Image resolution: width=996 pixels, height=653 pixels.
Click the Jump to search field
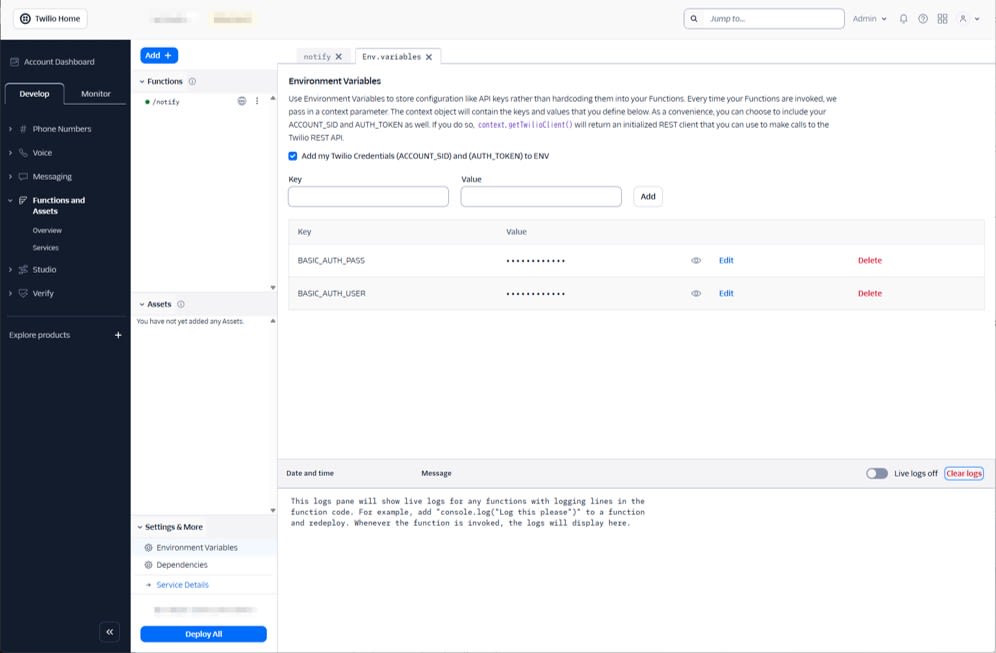pyautogui.click(x=763, y=18)
